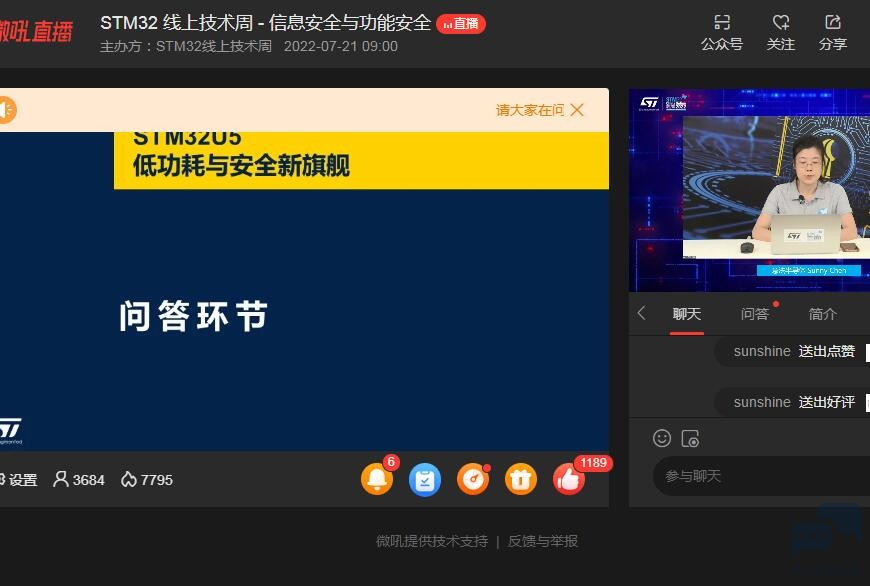Open the 公众号 QR code icon
This screenshot has width=870, height=586.
(x=721, y=23)
